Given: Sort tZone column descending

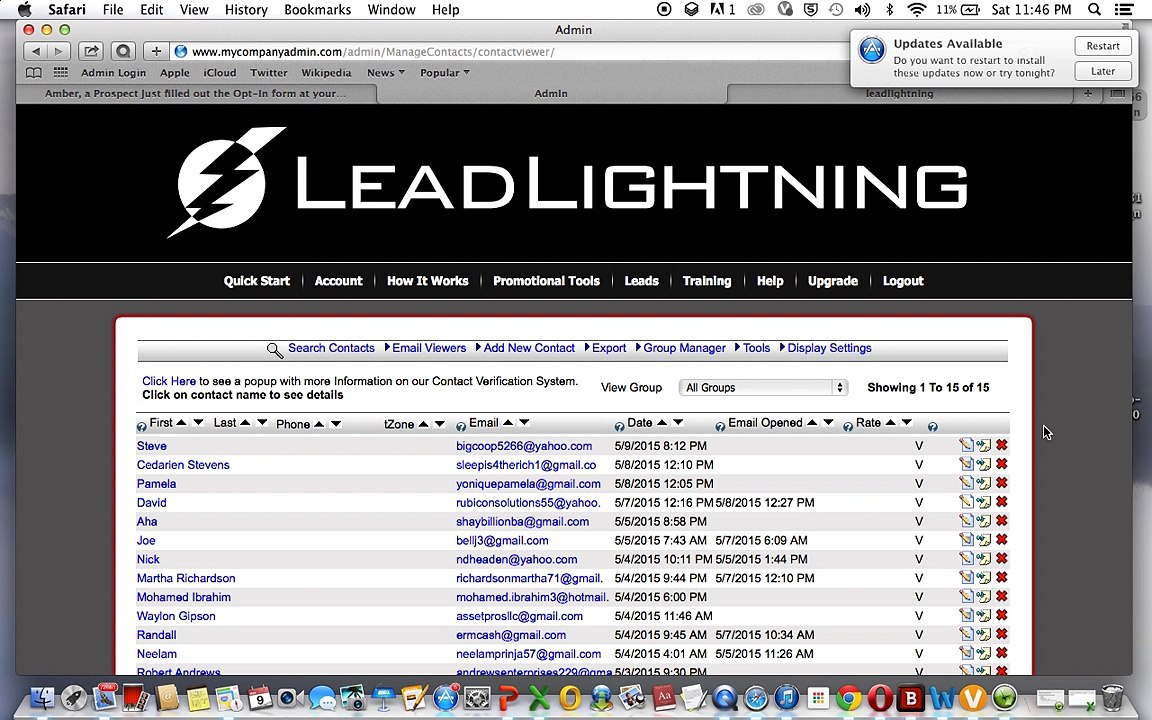Looking at the screenshot, I should click(439, 424).
